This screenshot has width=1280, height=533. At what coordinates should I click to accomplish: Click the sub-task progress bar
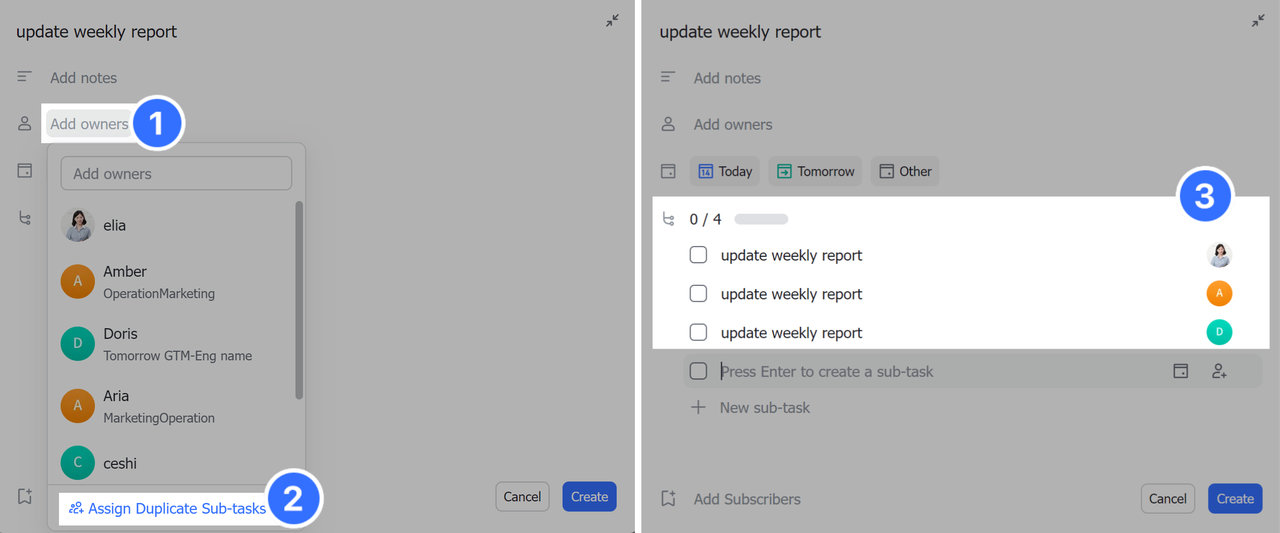point(761,219)
